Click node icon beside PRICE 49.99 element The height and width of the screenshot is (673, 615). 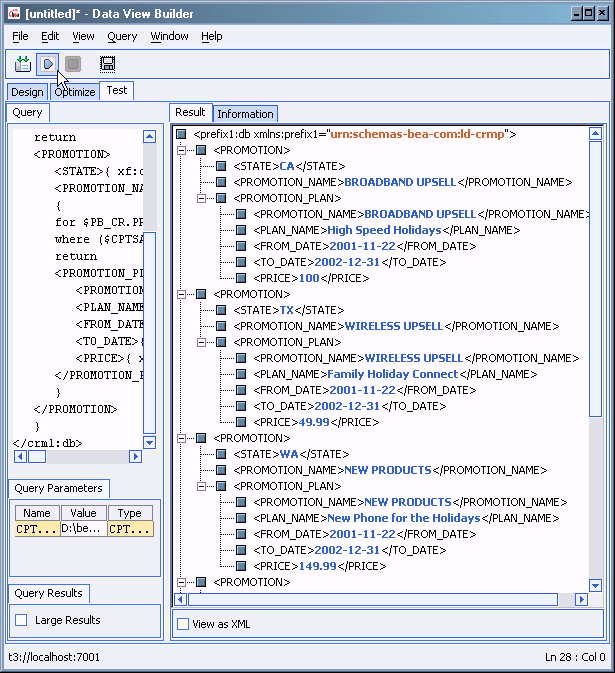tap(241, 422)
